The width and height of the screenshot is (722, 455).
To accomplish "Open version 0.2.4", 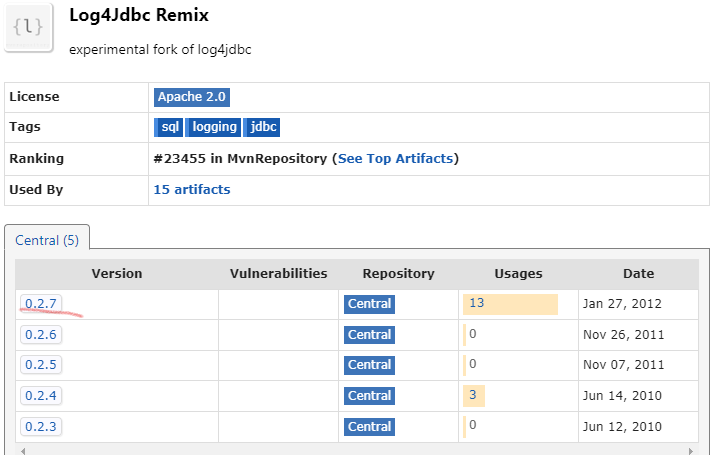I will pyautogui.click(x=41, y=396).
